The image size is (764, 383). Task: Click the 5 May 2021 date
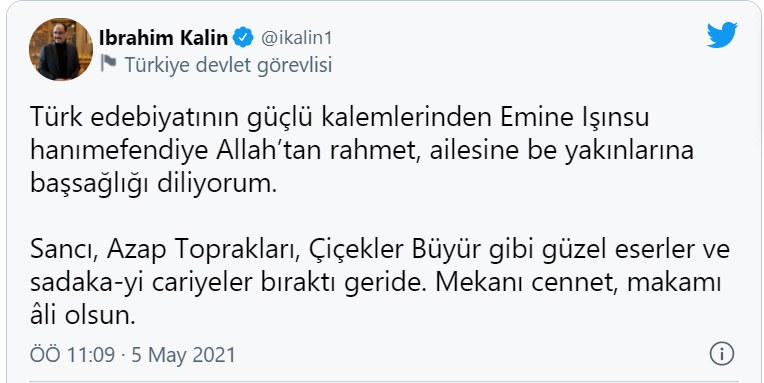(183, 354)
